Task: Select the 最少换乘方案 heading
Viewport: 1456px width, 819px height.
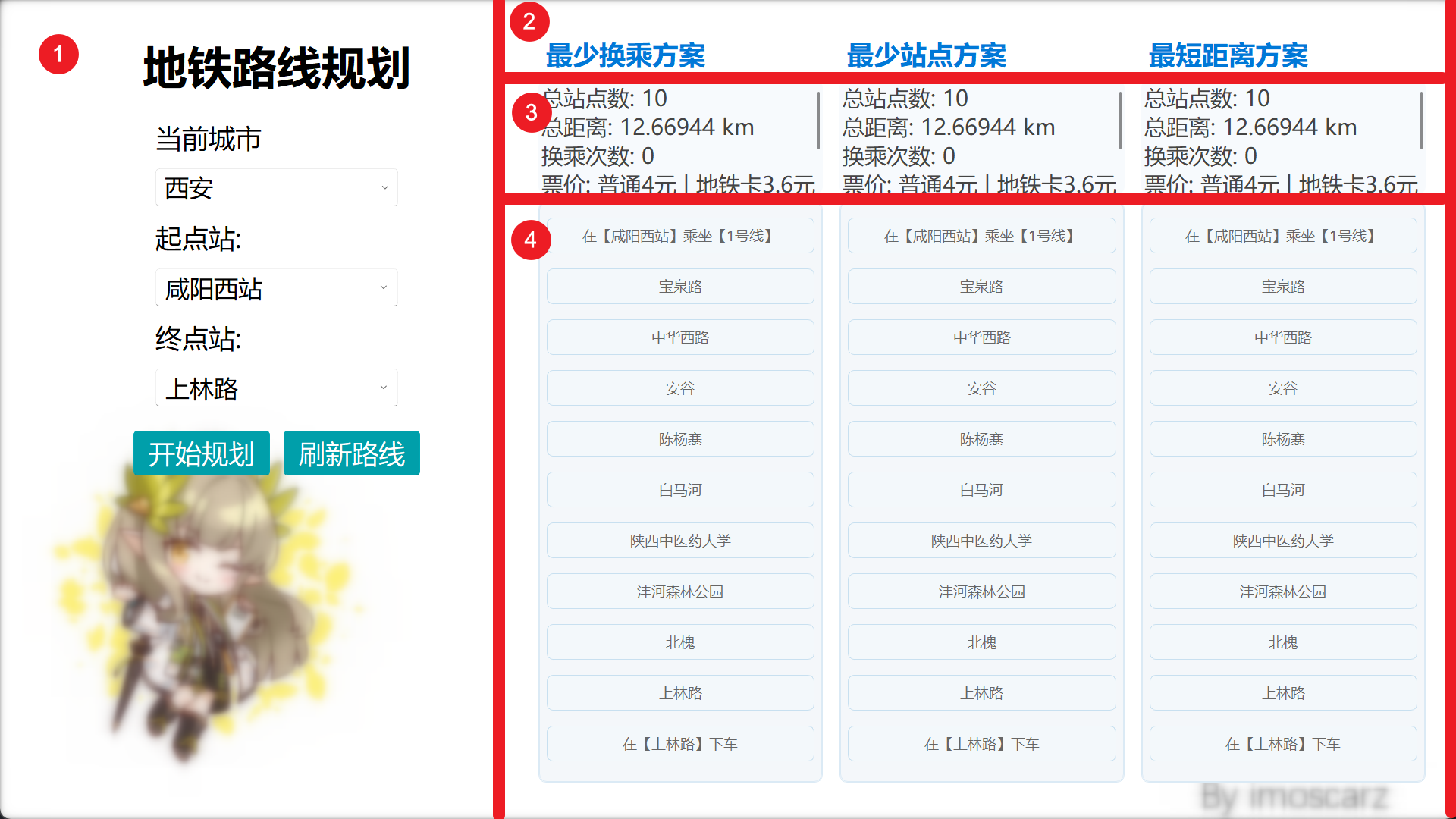Action: click(x=625, y=55)
